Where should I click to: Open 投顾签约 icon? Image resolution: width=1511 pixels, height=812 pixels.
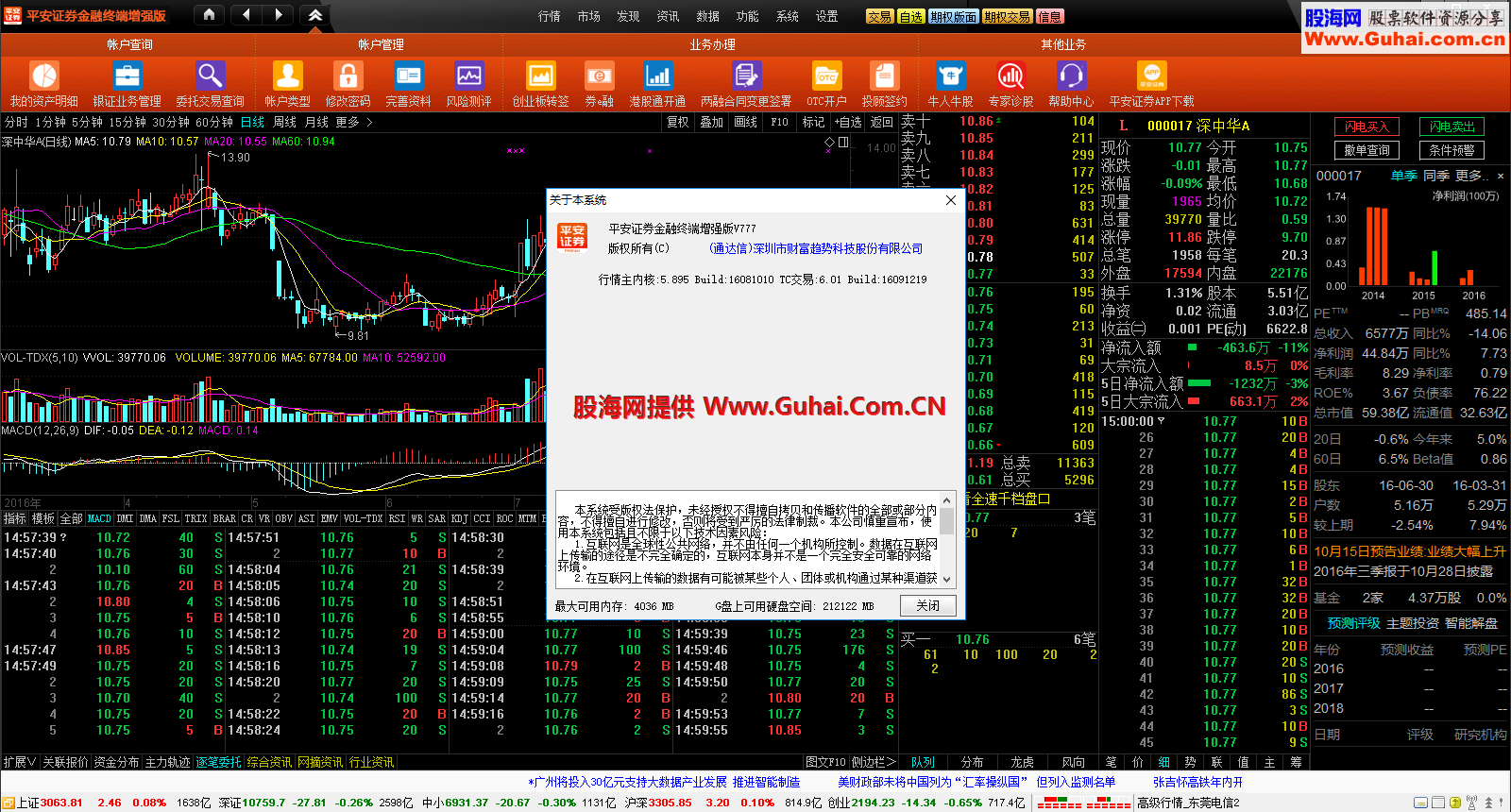point(884,76)
